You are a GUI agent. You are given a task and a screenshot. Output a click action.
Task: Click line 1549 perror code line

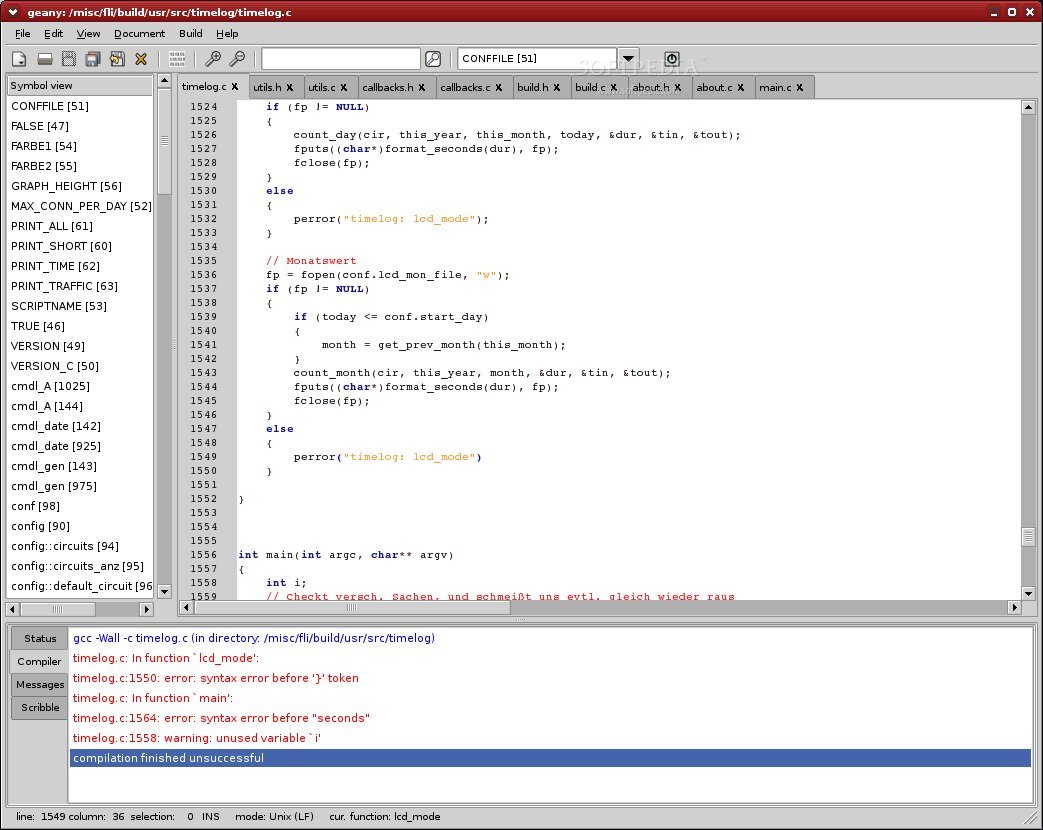pos(387,457)
